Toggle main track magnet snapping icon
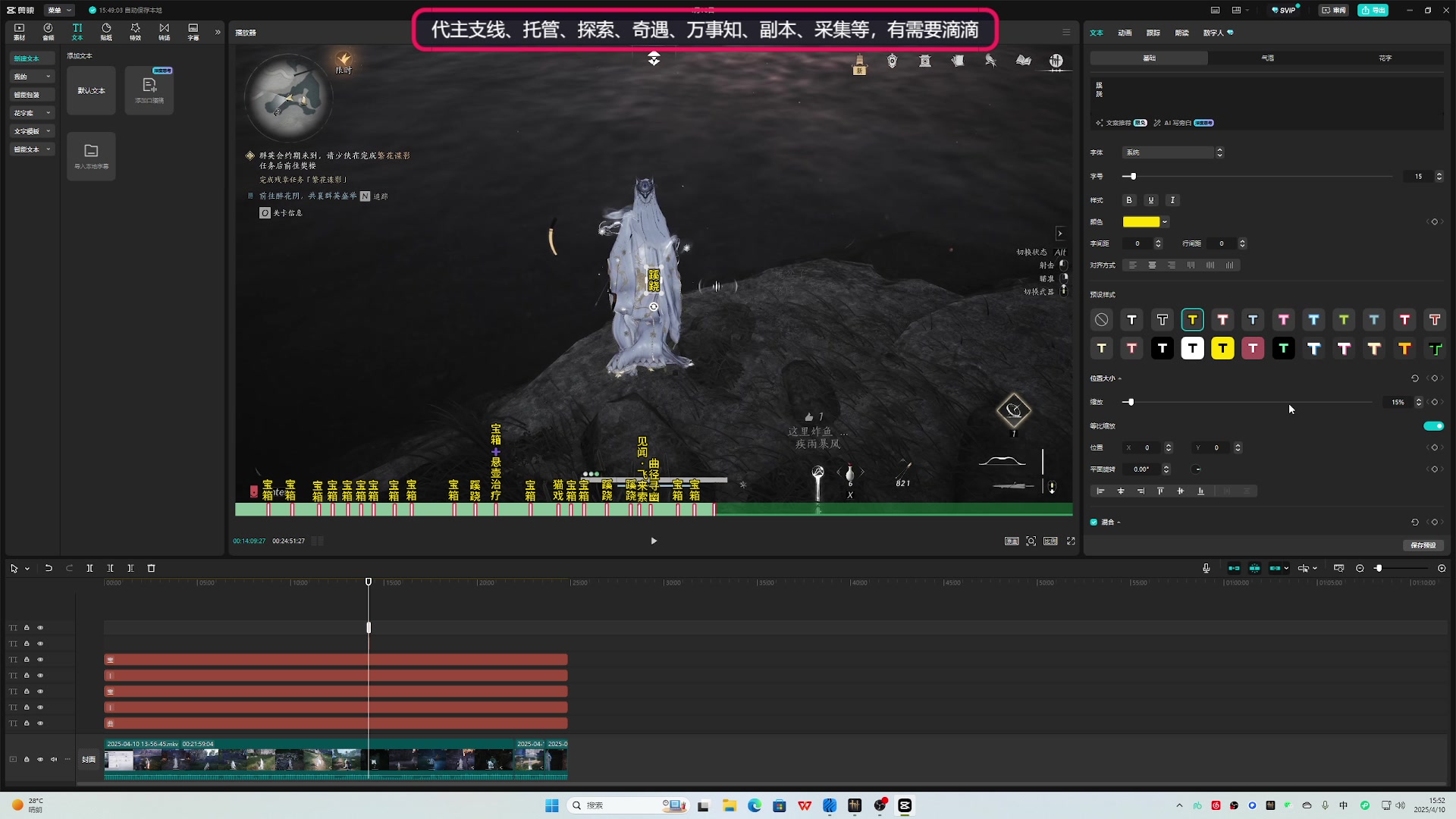Screen dimensions: 1456x819 coord(1234,568)
